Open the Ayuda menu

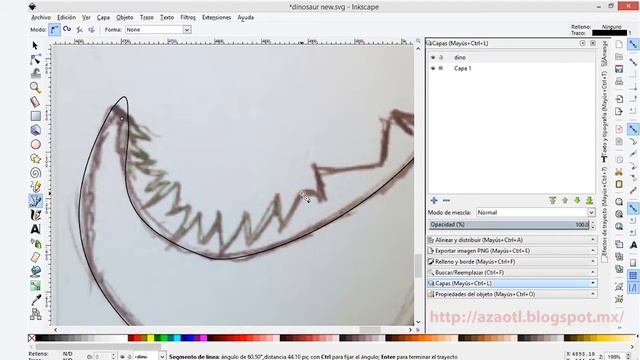(x=246, y=18)
